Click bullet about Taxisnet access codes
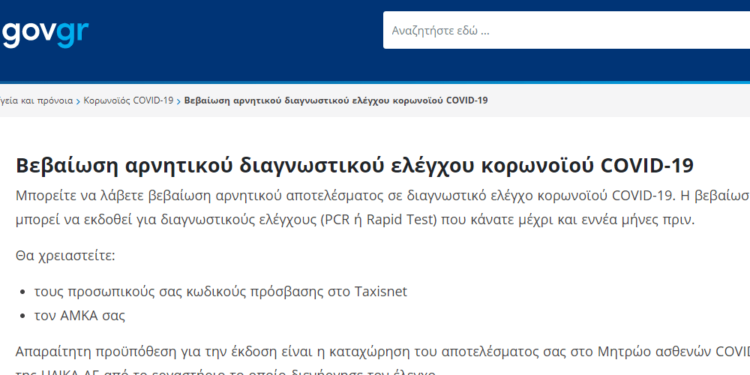The height and width of the screenshot is (375, 750). click(x=221, y=291)
